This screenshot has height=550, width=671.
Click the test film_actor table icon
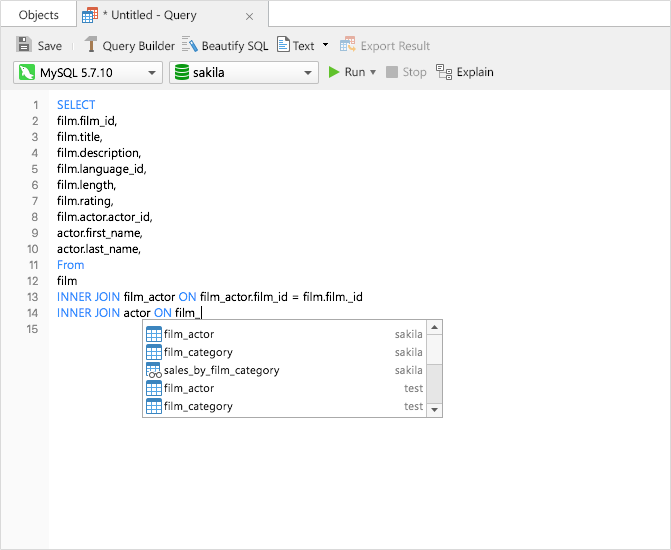tap(154, 388)
